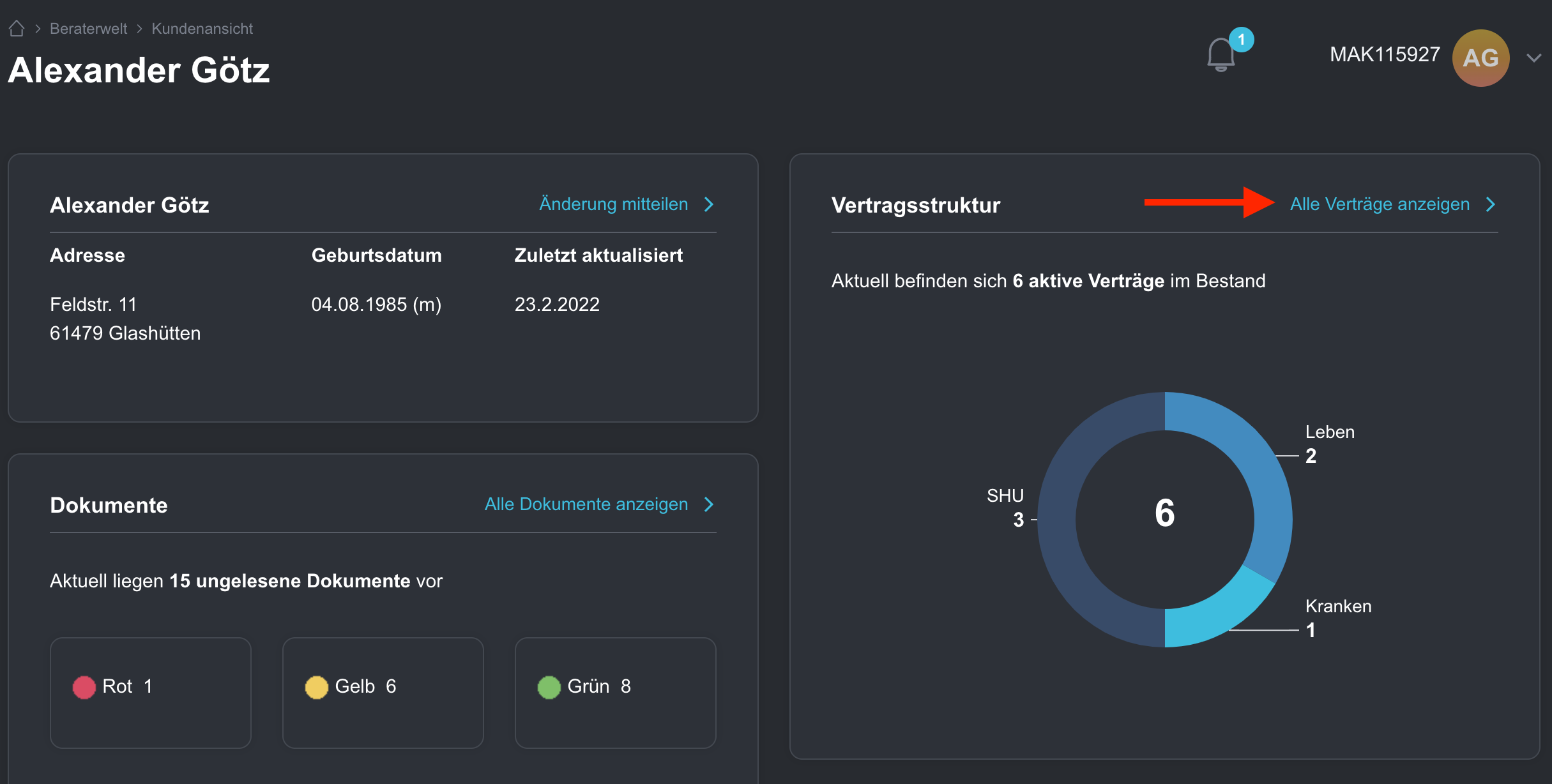Show all documents via Alle Dokumente anzeigen

(x=586, y=504)
